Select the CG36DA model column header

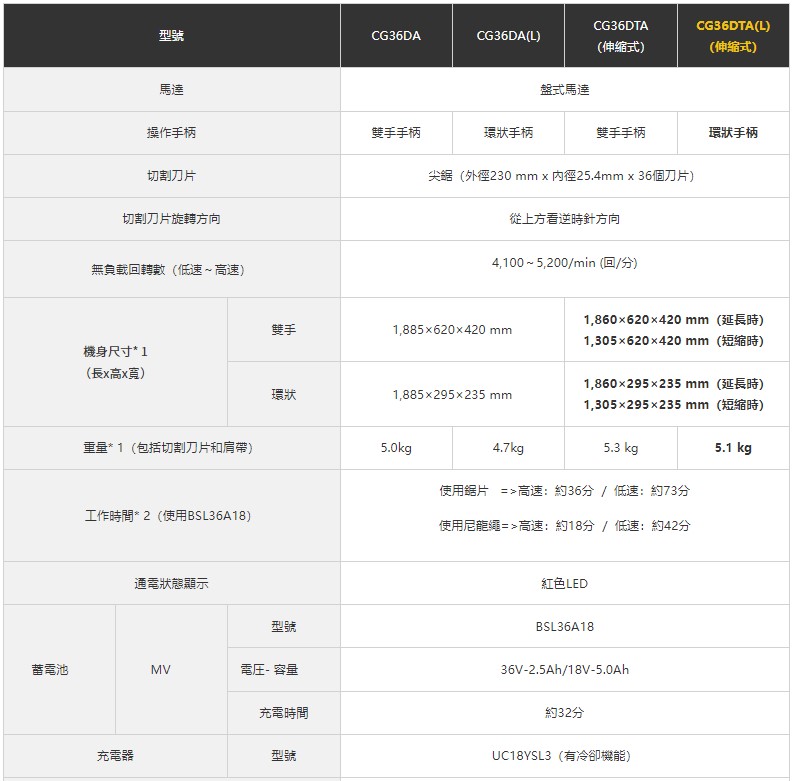pos(396,36)
